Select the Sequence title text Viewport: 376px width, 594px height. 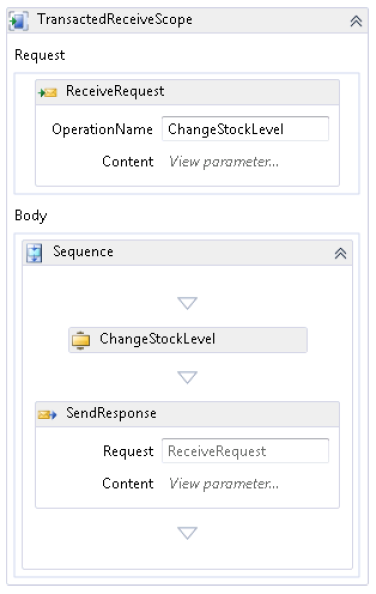pos(83,252)
